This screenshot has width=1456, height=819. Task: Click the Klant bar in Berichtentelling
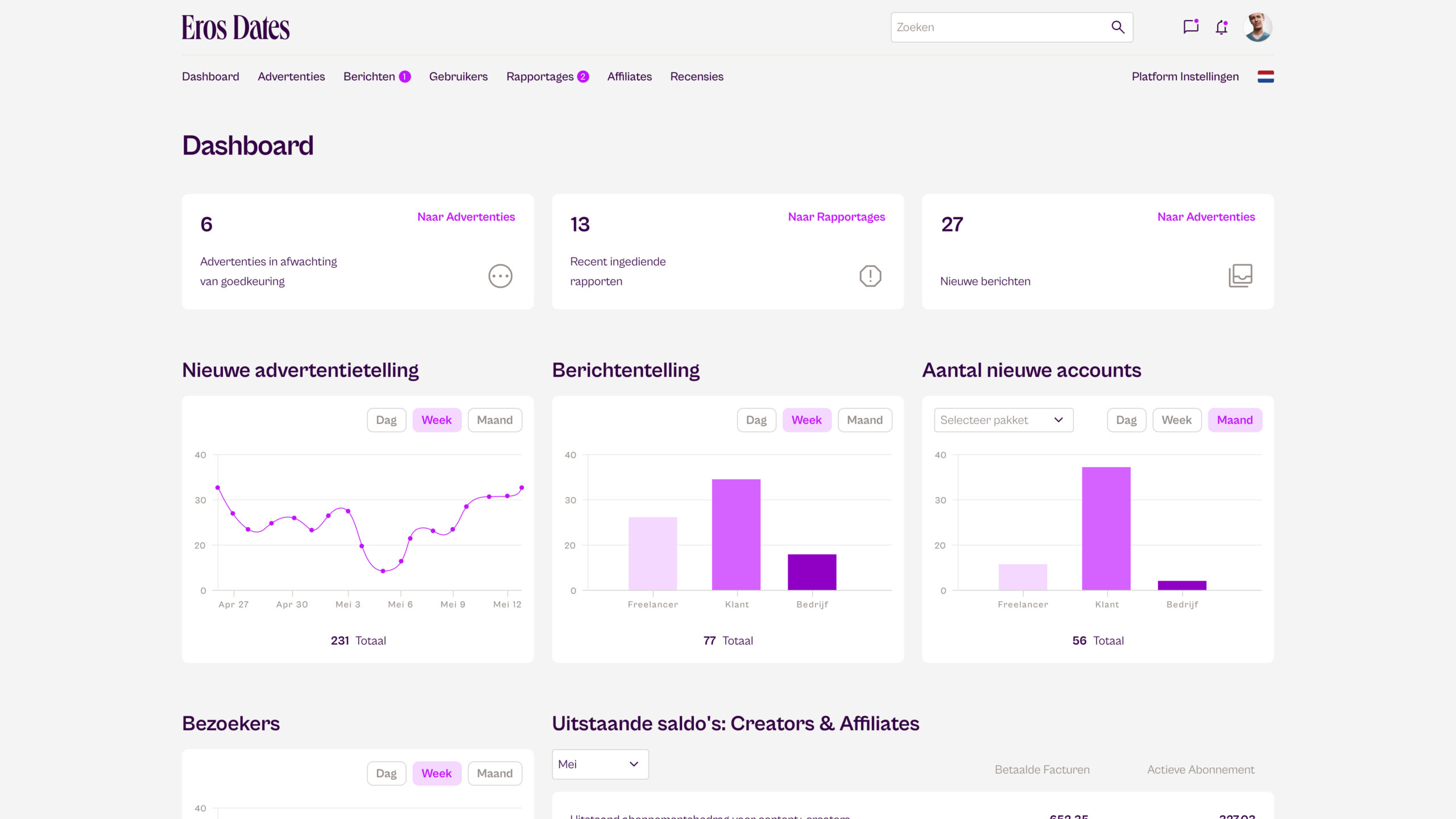pyautogui.click(x=736, y=535)
